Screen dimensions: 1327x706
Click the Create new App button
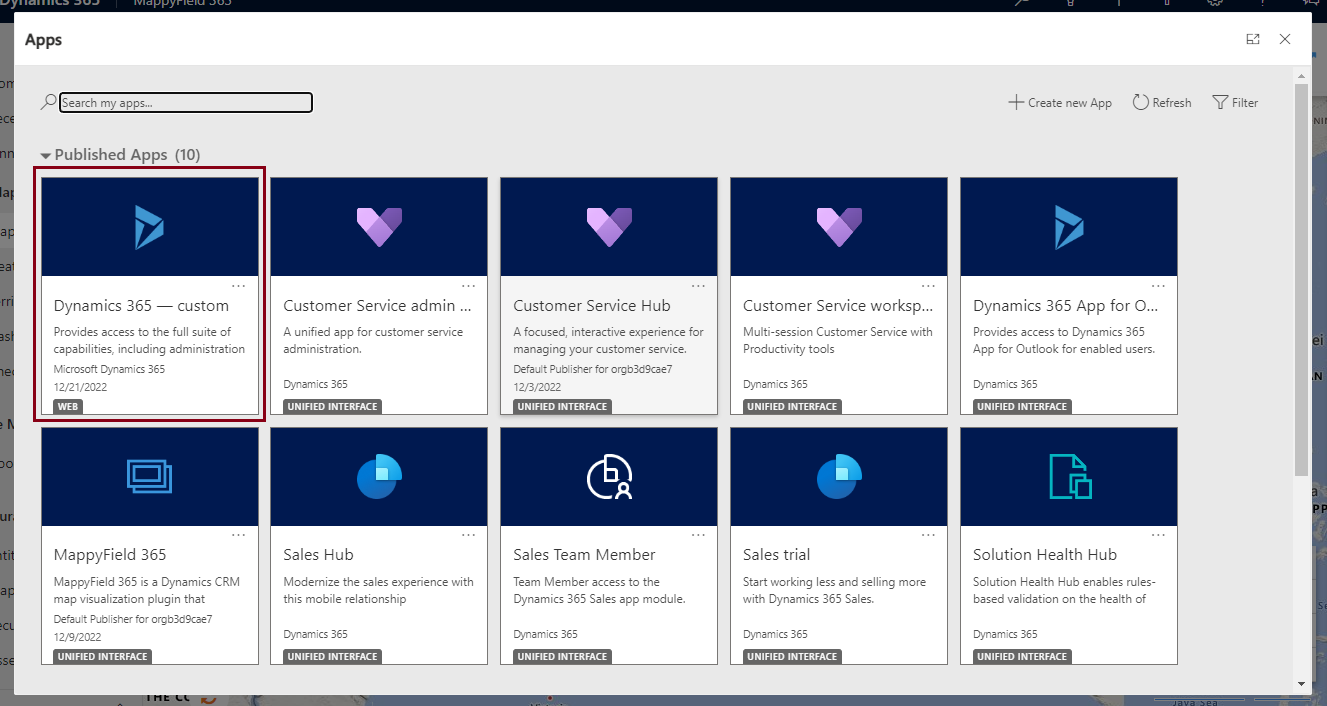[1060, 102]
